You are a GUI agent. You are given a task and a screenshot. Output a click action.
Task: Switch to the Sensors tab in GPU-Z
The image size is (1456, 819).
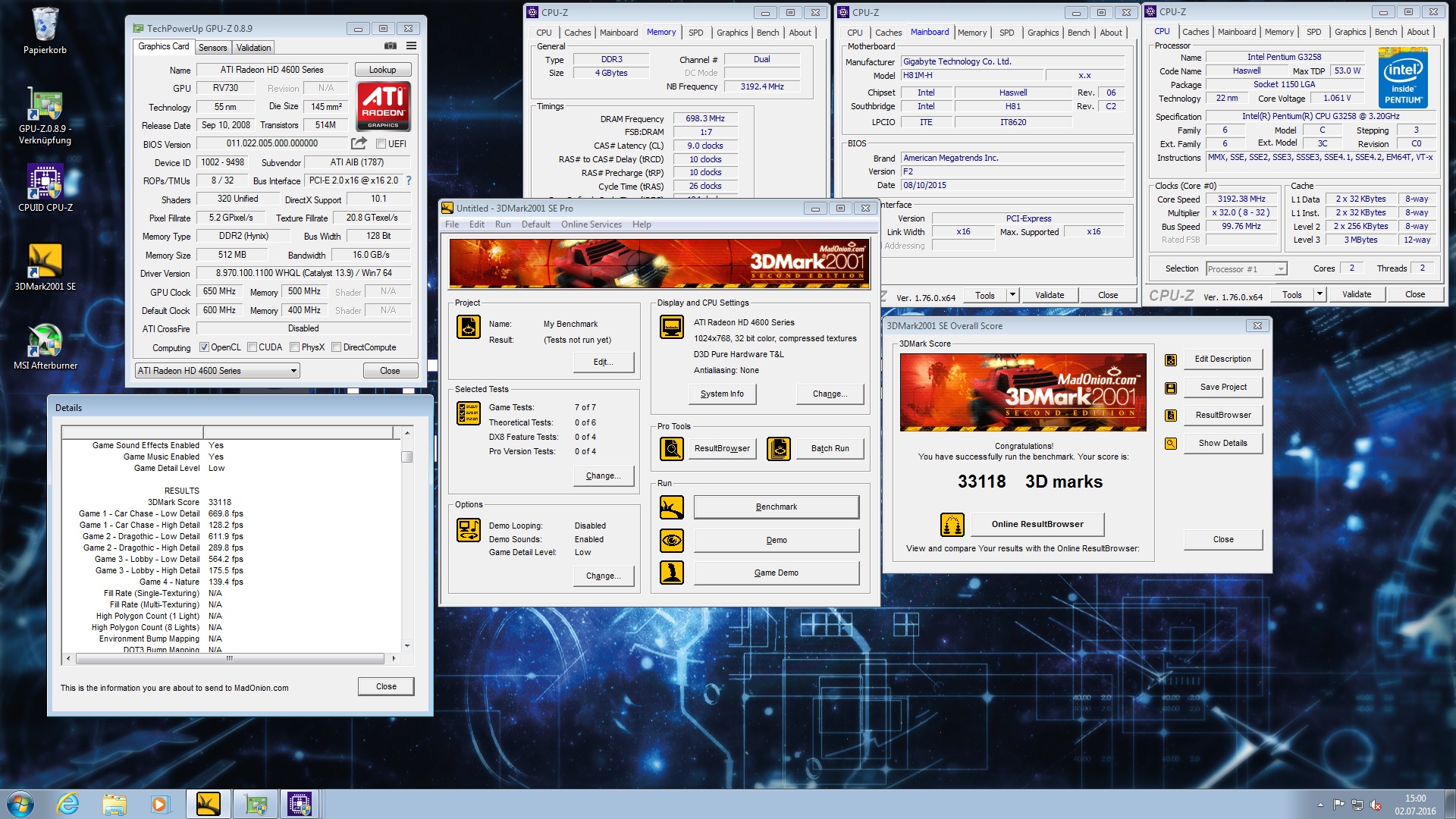coord(212,47)
